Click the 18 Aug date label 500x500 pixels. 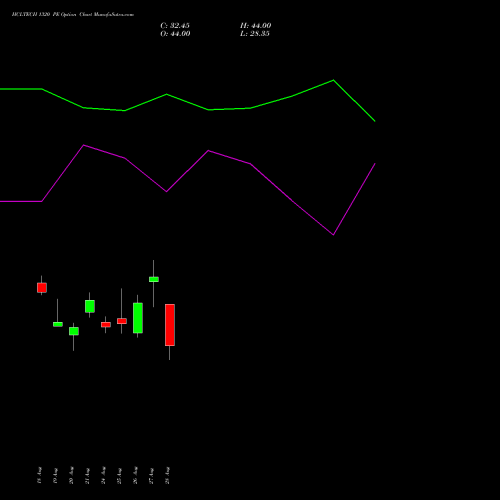(39, 475)
